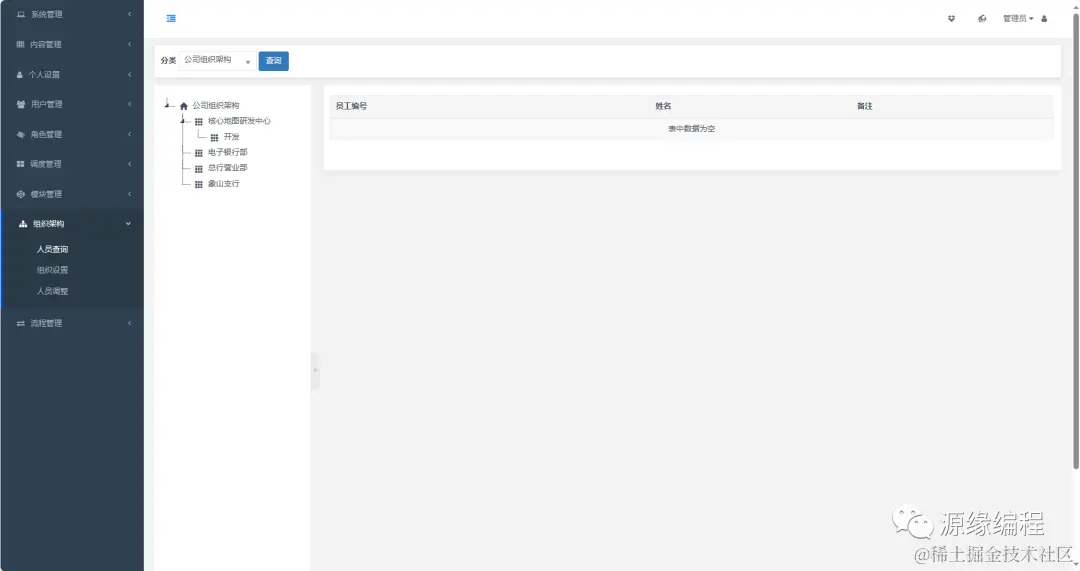This screenshot has height=571, width=1080.
Task: Expand the 内容管理 menu chevron
Action: [129, 44]
